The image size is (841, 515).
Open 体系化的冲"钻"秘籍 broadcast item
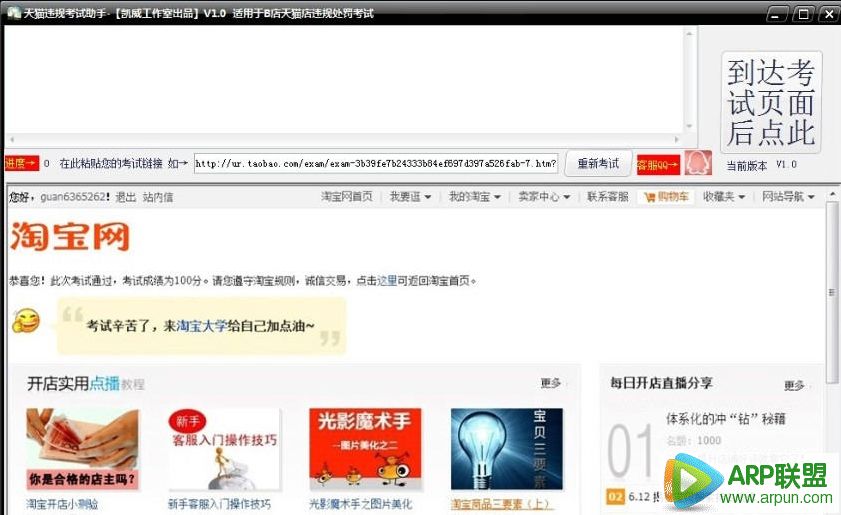[725, 418]
